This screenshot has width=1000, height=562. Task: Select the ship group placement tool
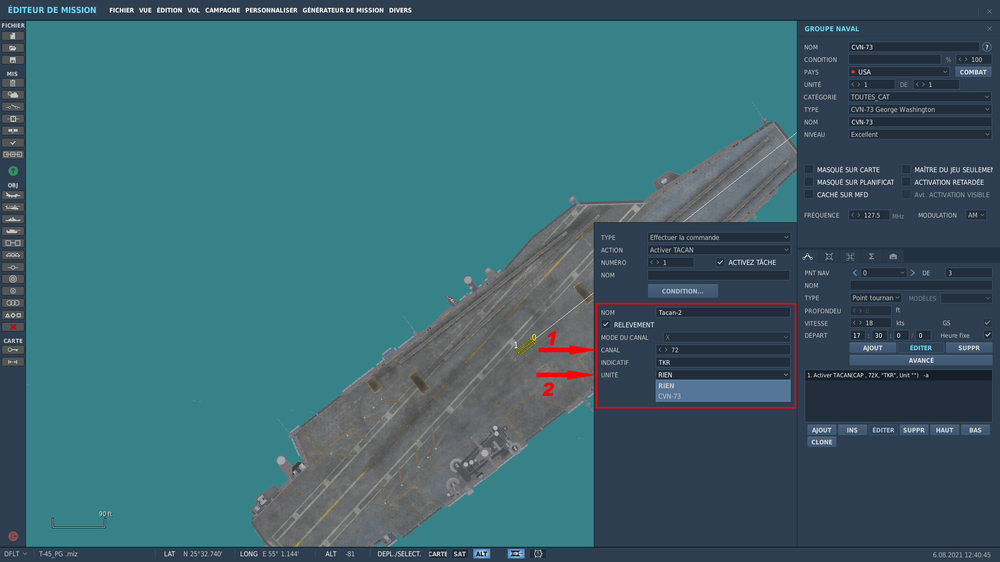coord(13,219)
